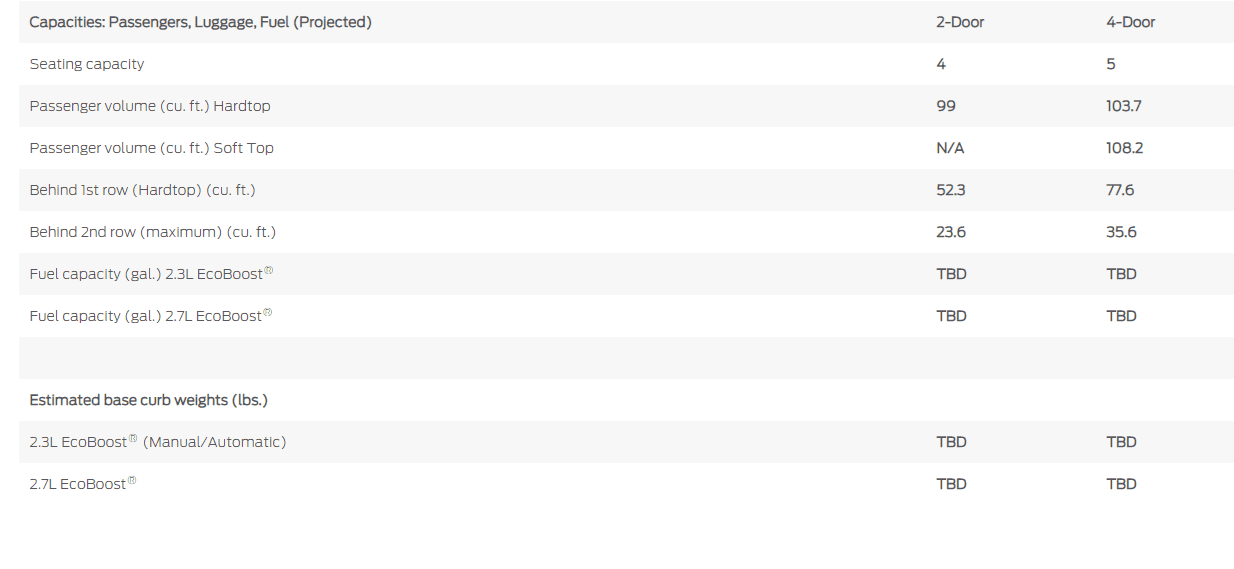Select the N/A Soft Top value
This screenshot has width=1234, height=569.
coord(950,148)
